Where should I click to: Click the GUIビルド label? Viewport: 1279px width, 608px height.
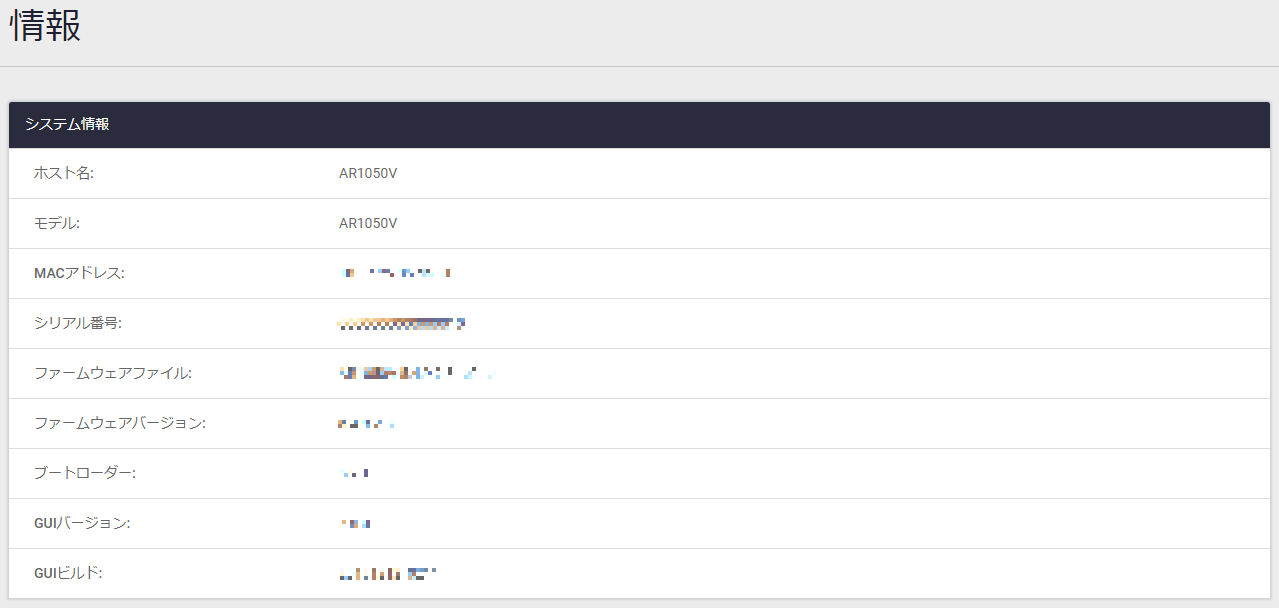click(68, 573)
